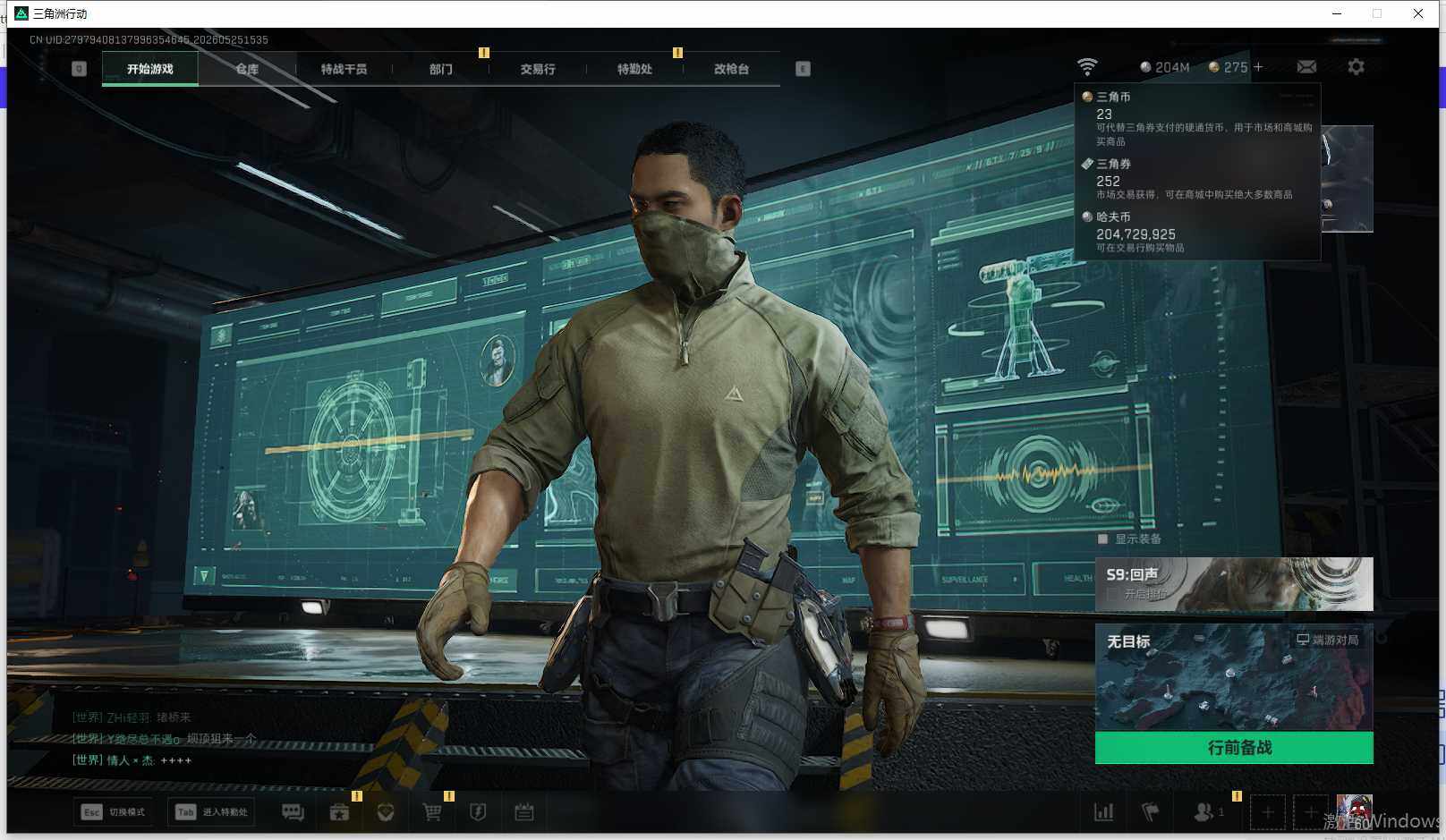This screenshot has height=840, width=1446.
Task: Switch to the 改枪台 tab
Action: tap(731, 69)
